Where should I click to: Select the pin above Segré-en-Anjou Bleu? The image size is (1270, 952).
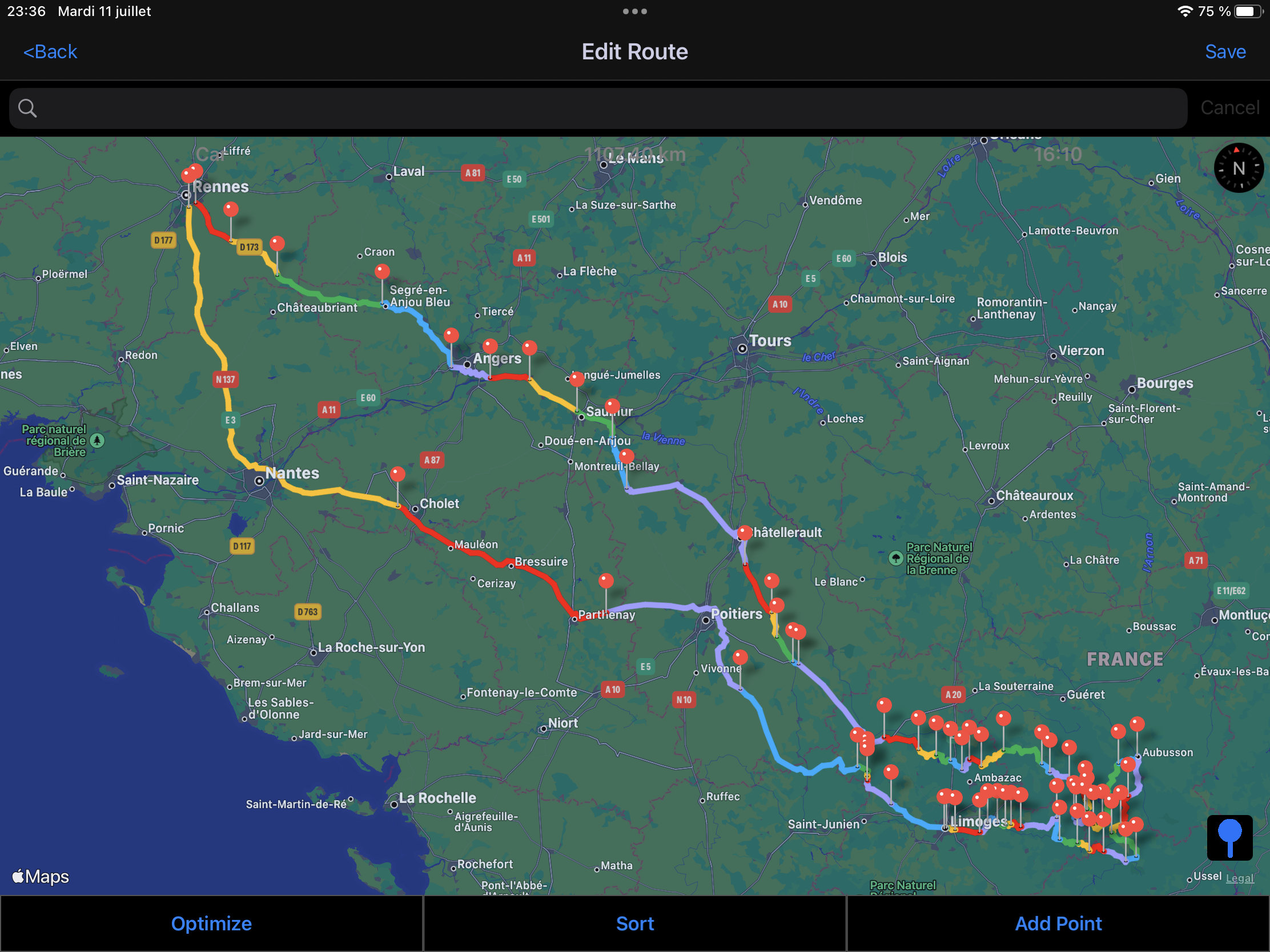pyautogui.click(x=382, y=271)
